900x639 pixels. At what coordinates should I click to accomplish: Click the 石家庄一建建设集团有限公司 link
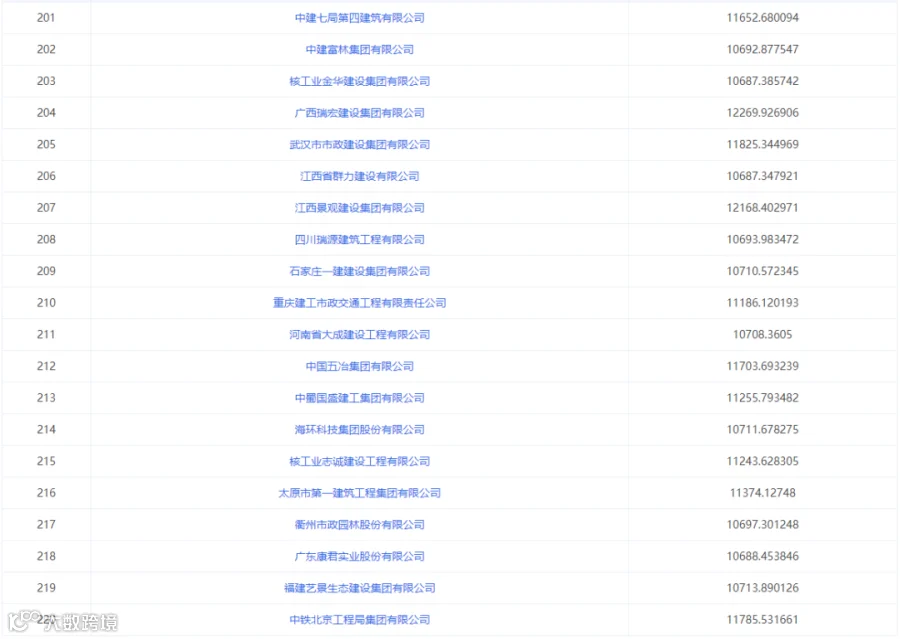[359, 271]
